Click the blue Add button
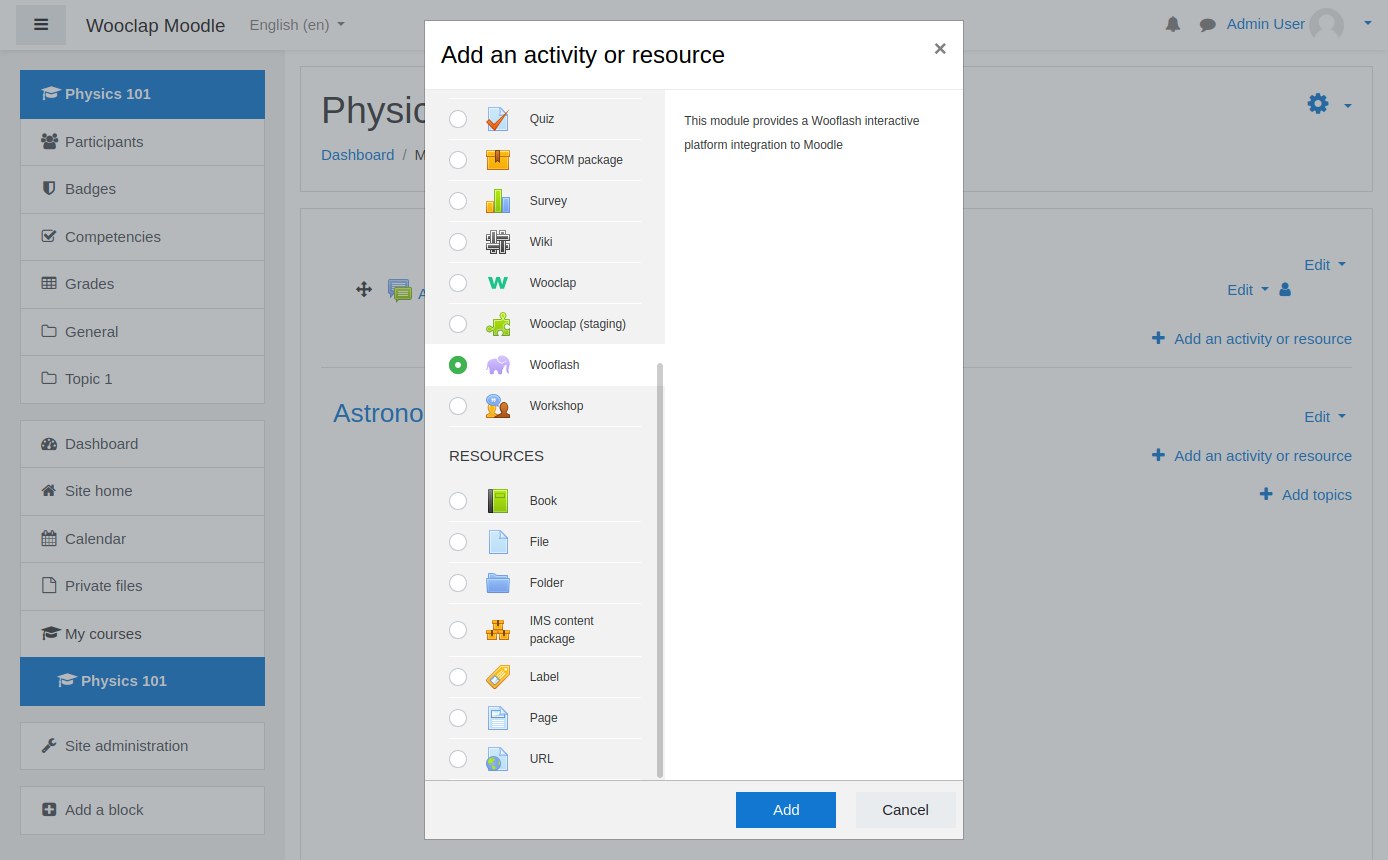 (786, 810)
